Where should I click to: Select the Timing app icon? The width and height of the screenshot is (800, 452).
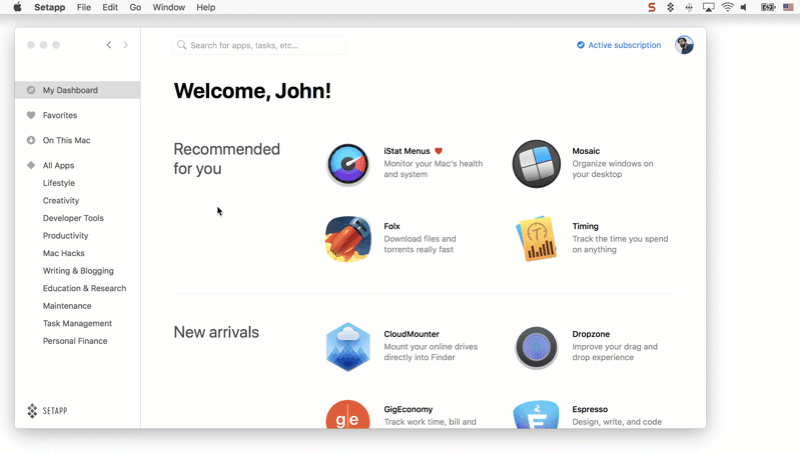point(536,239)
